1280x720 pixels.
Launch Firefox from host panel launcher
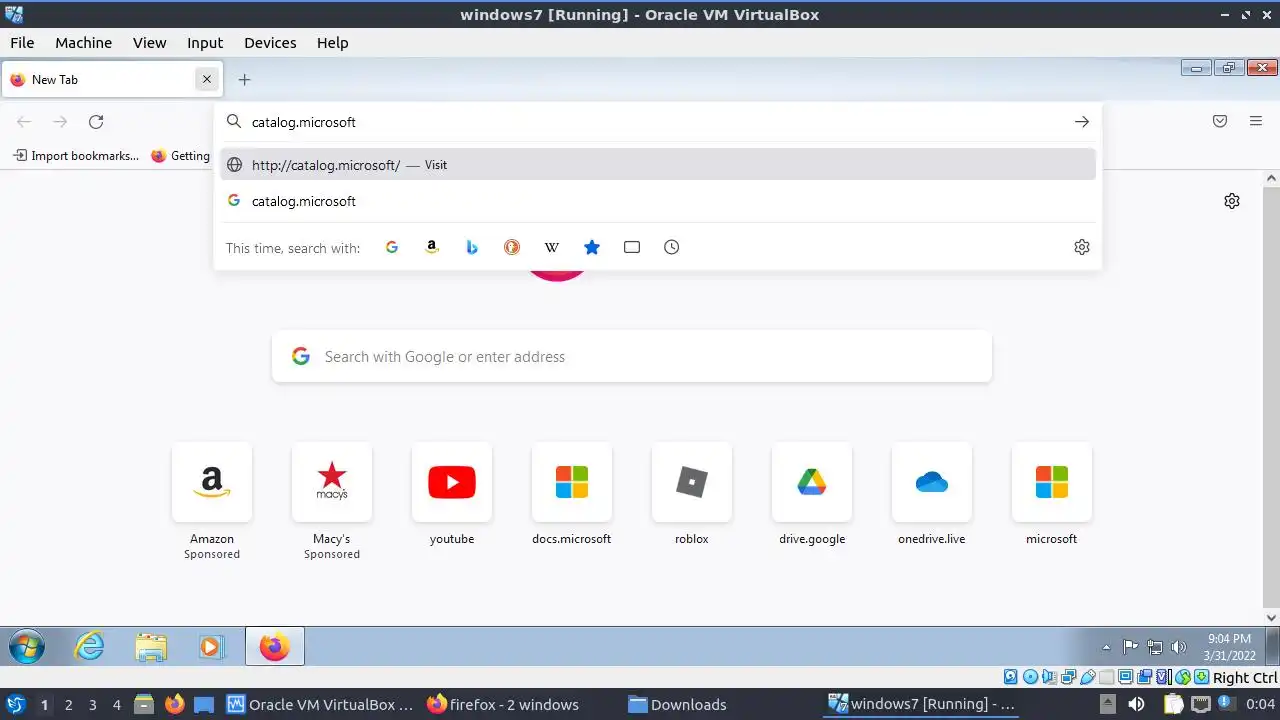175,704
